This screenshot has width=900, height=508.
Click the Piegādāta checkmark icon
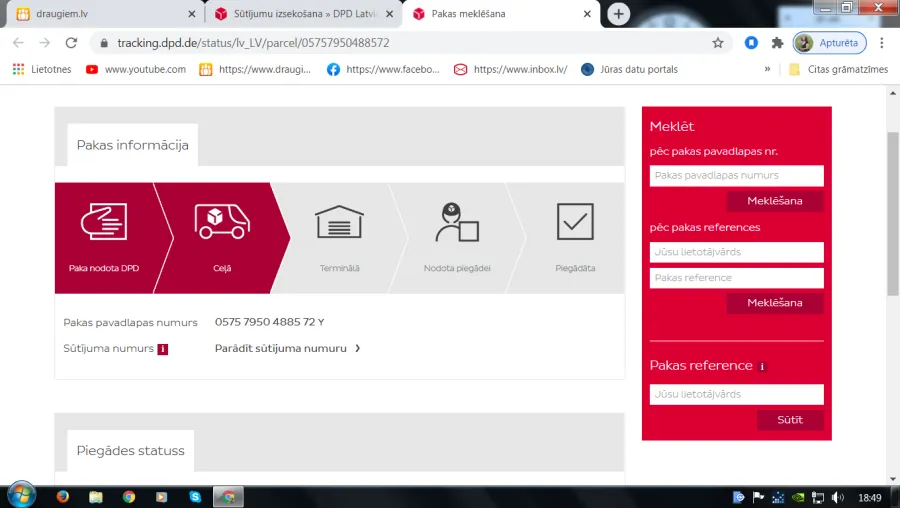click(x=575, y=222)
